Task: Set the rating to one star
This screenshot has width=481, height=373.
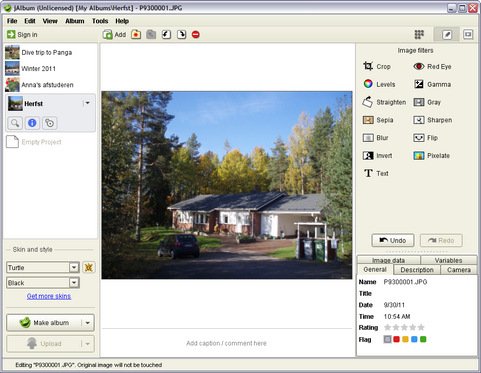Action: pos(387,327)
